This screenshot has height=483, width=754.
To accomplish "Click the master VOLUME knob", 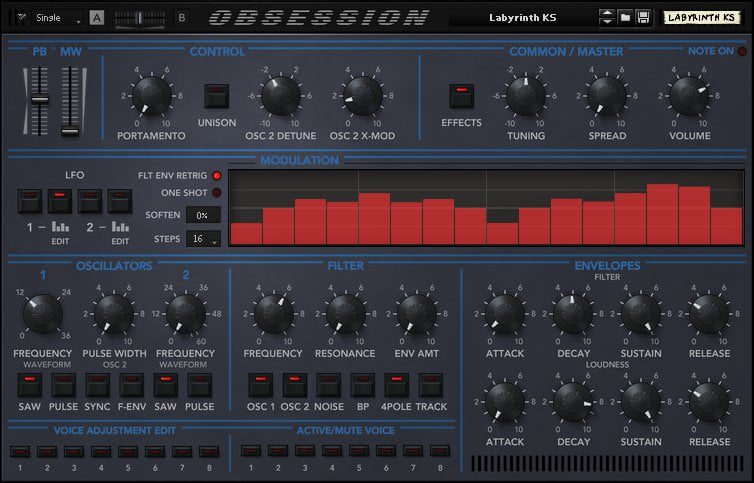I will [x=689, y=96].
